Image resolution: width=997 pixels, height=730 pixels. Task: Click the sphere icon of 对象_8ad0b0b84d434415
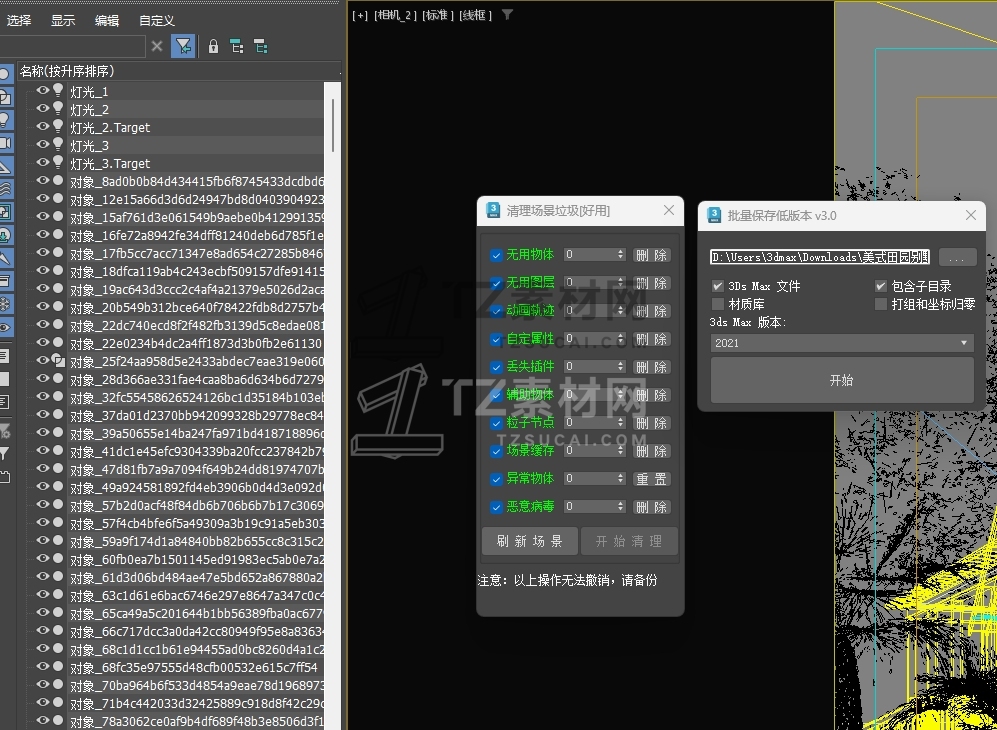(58, 181)
